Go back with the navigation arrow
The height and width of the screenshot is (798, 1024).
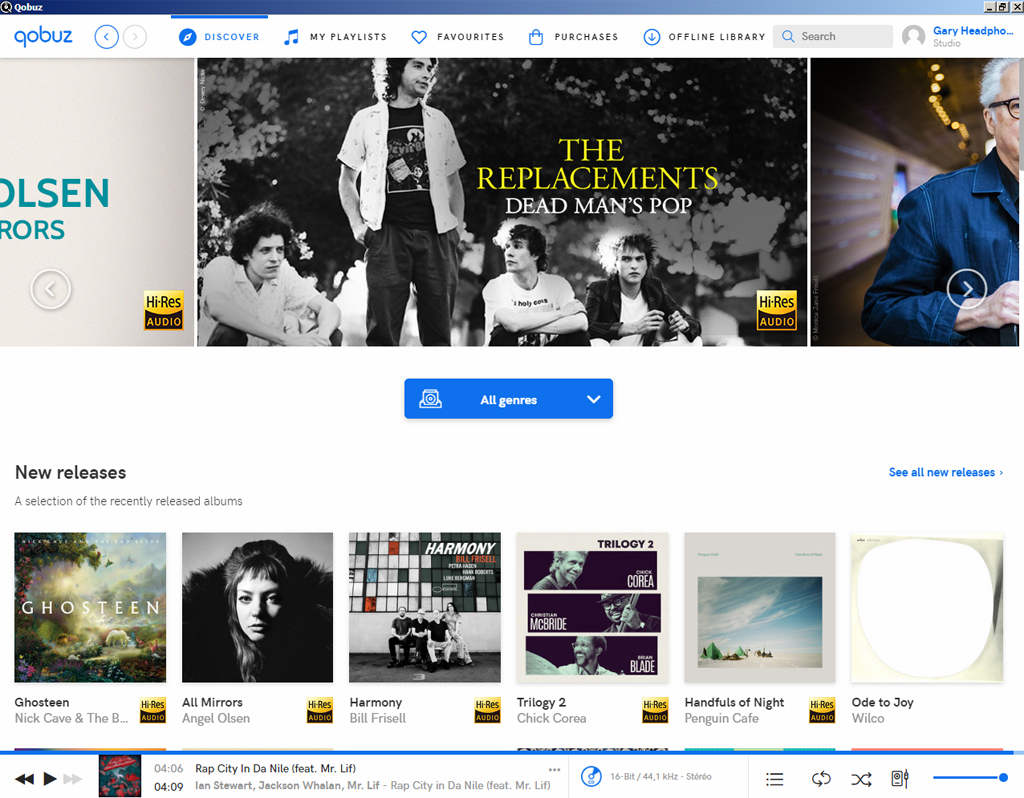[x=106, y=37]
